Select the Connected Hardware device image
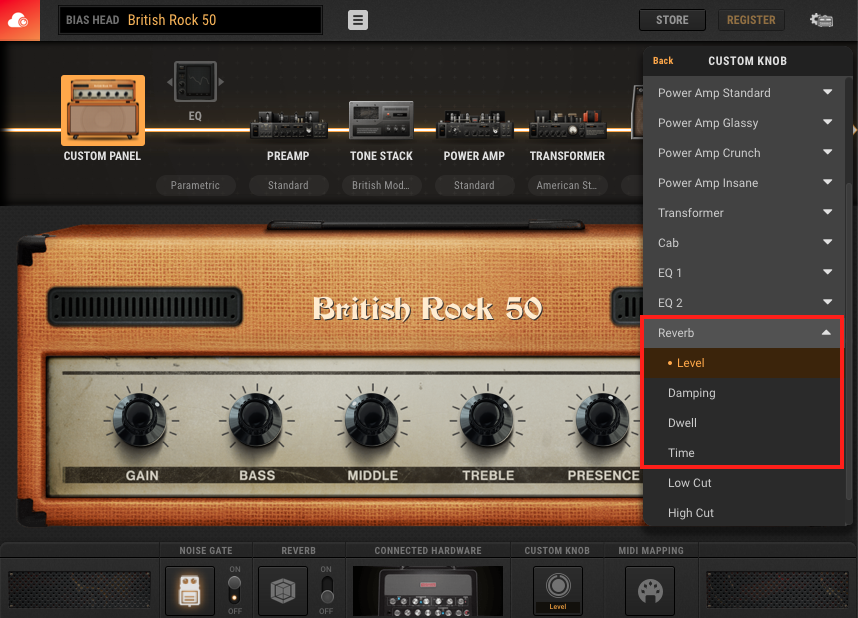The width and height of the screenshot is (858, 618). [428, 590]
